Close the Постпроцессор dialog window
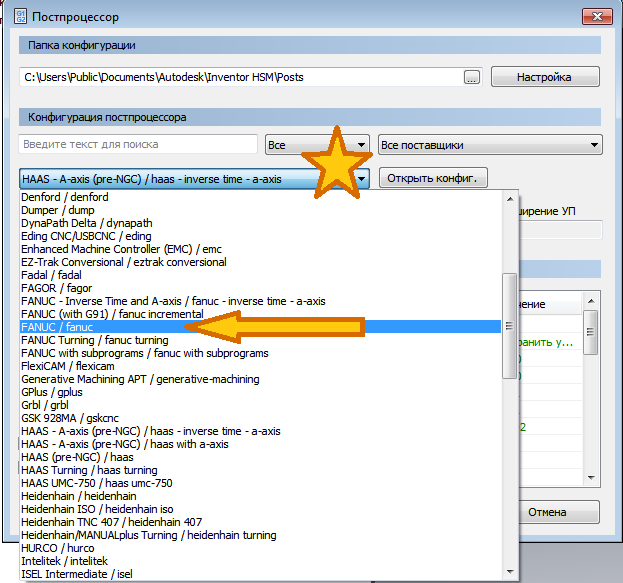623x583 pixels. [x=597, y=17]
